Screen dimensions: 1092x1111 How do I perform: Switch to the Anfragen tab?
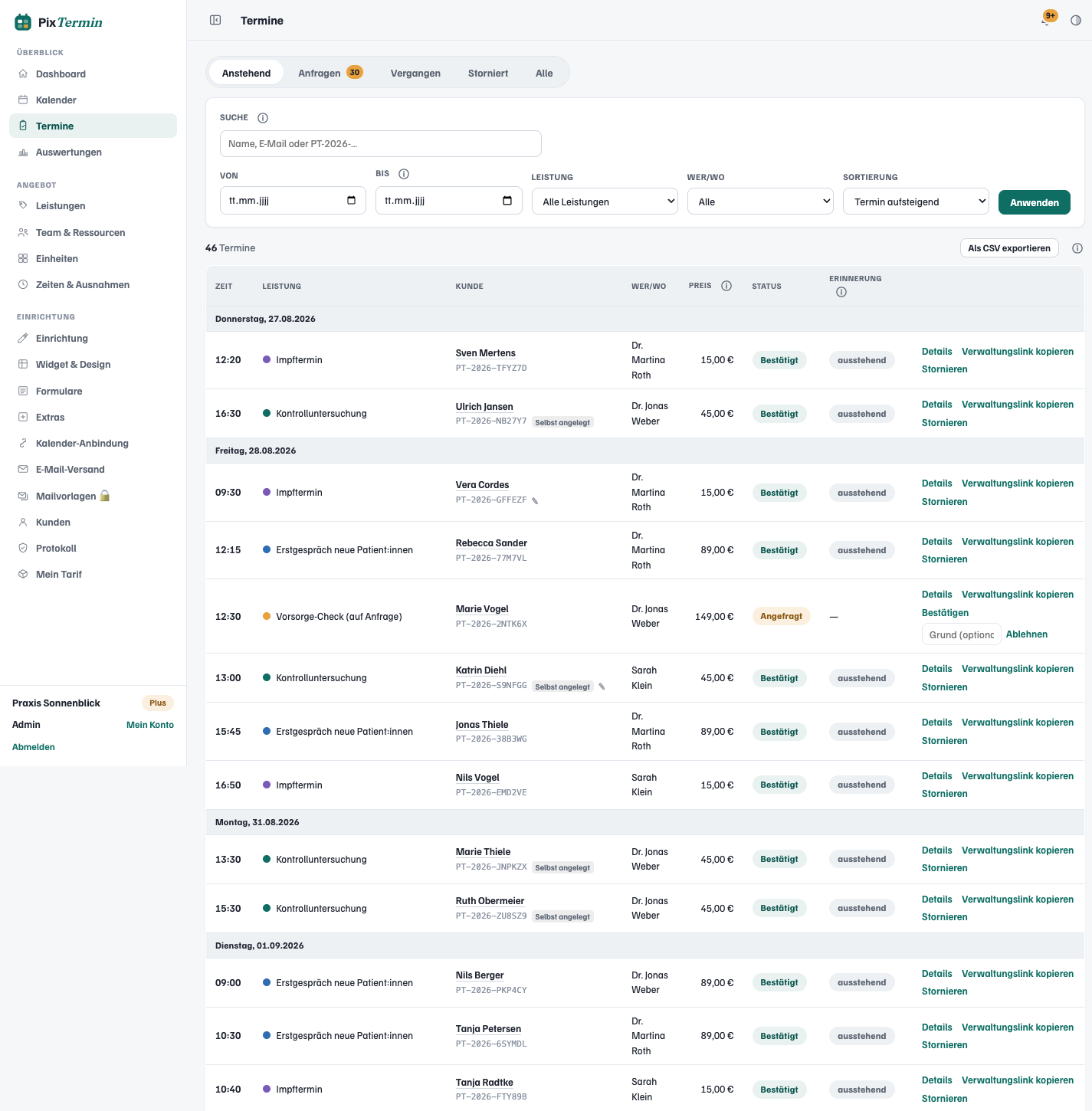(330, 73)
